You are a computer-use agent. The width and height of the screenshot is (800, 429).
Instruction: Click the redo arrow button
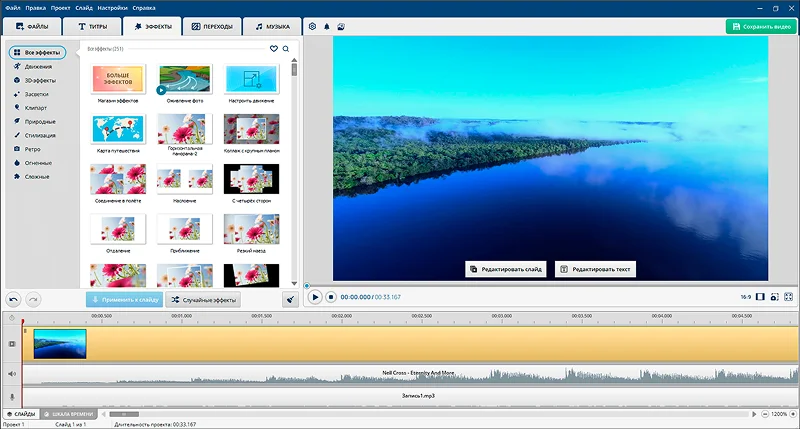pos(33,299)
